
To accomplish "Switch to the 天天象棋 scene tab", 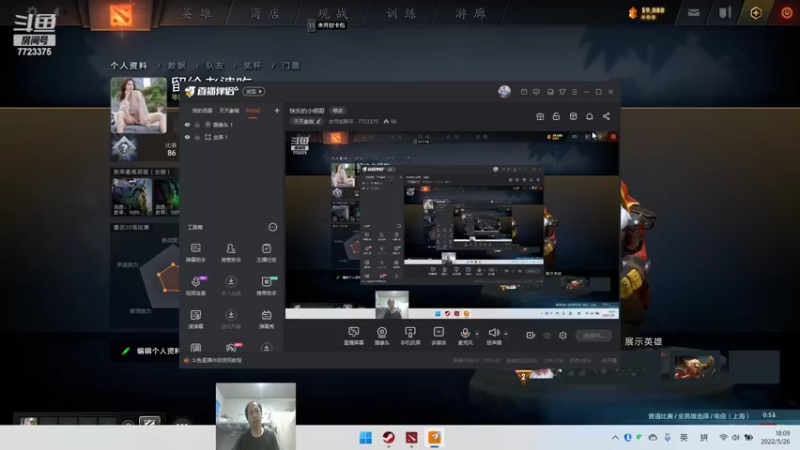I will (x=229, y=111).
